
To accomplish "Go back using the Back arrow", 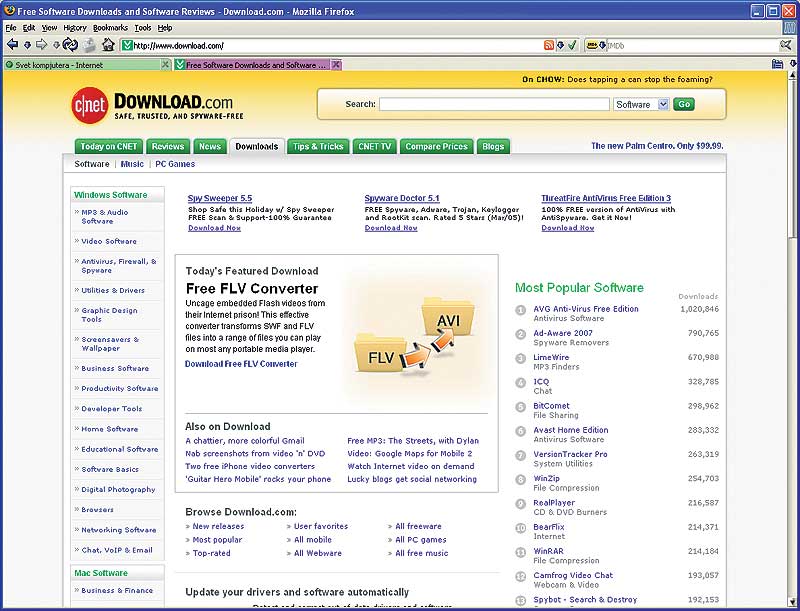I will click(x=12, y=45).
